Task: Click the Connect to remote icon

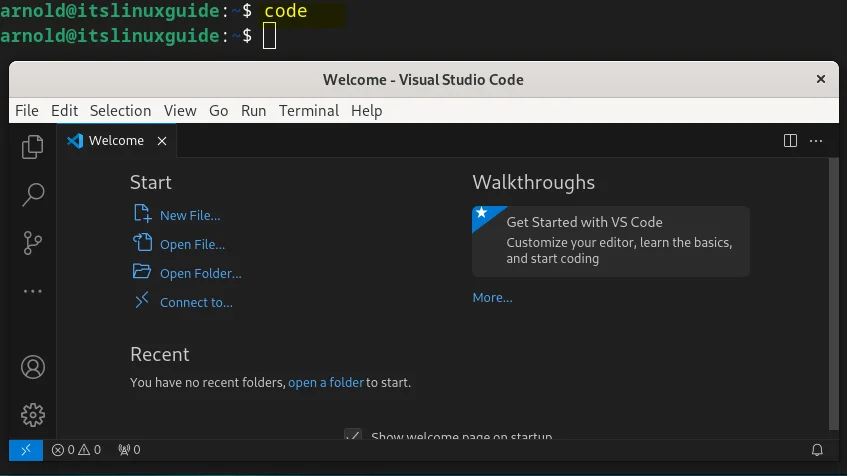Action: click(142, 300)
